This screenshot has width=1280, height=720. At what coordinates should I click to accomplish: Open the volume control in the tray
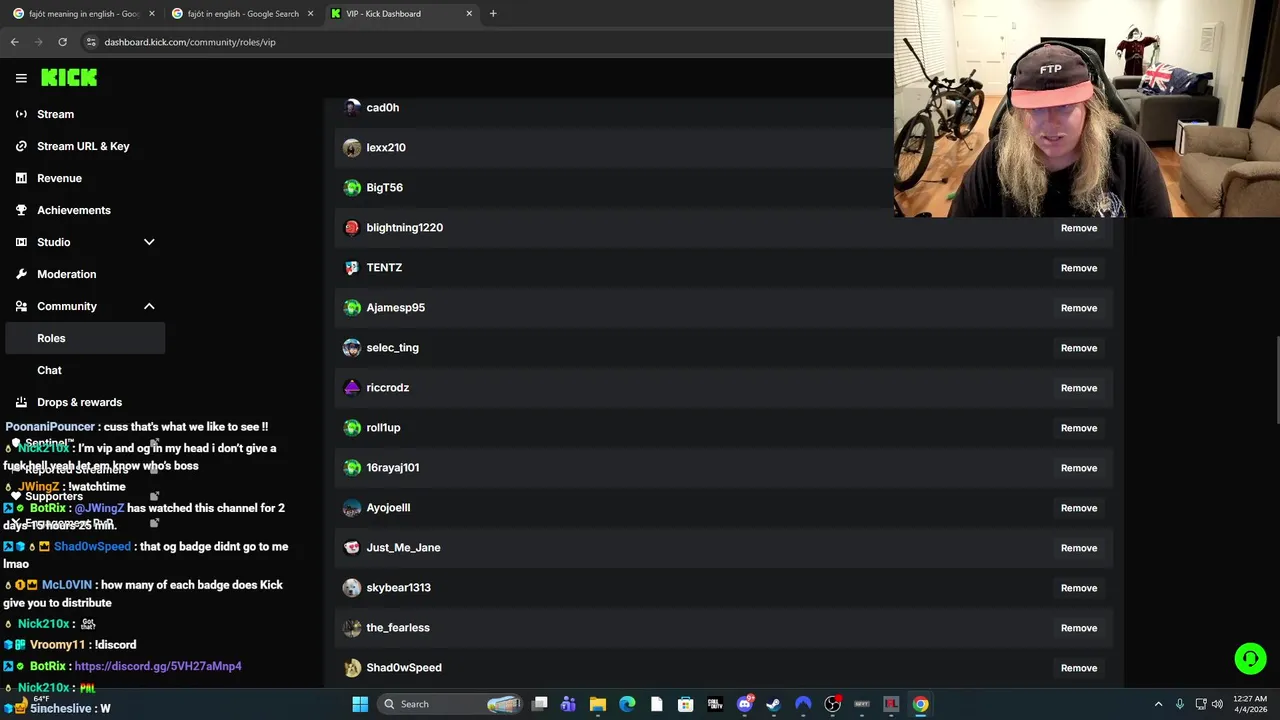tap(1217, 704)
